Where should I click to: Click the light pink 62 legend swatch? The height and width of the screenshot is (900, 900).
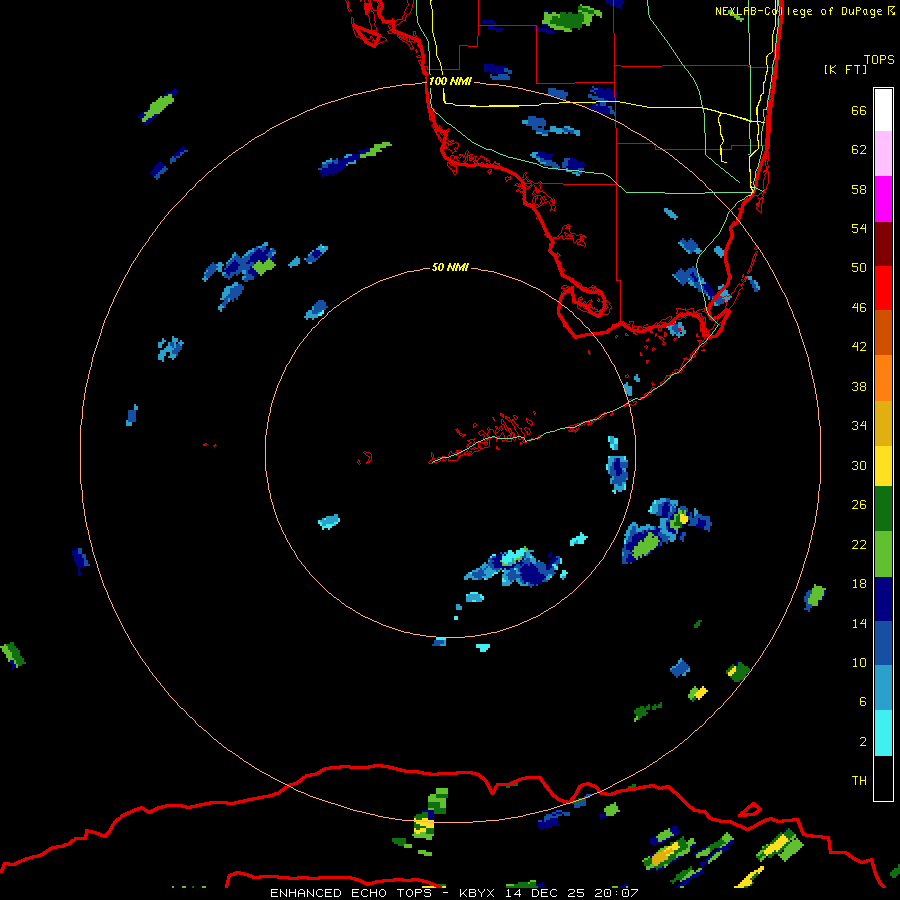click(883, 154)
